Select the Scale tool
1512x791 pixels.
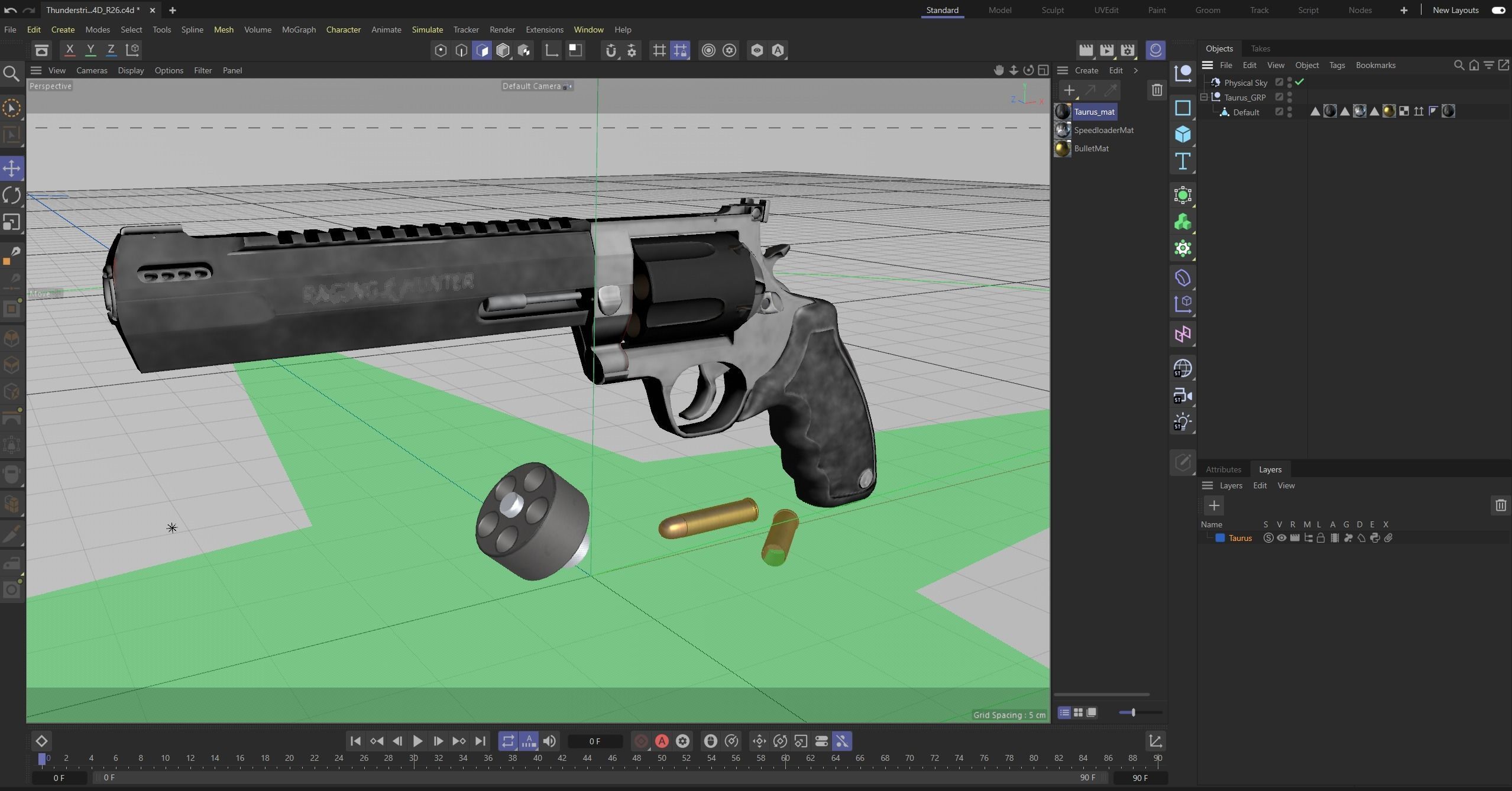12,222
